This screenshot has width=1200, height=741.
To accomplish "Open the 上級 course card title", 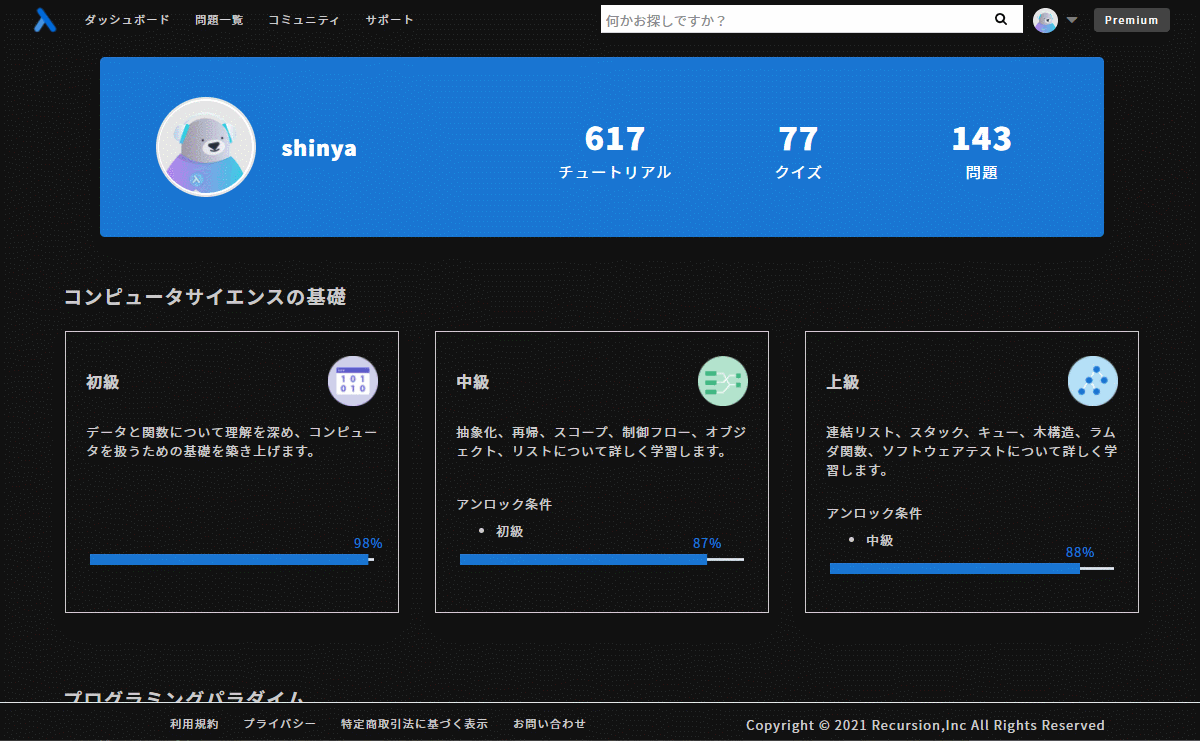I will [843, 382].
